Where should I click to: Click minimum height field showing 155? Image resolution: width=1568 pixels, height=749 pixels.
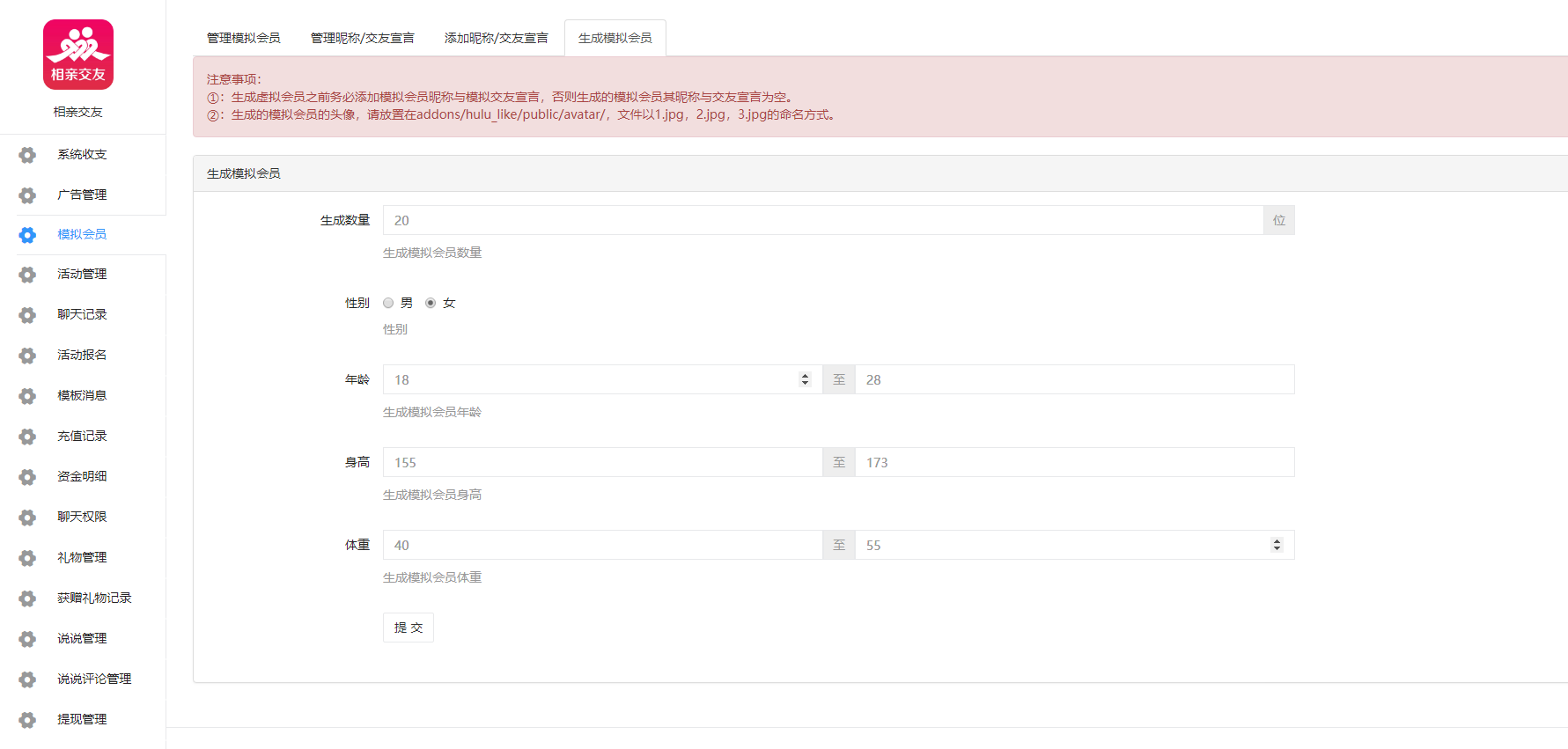pos(603,462)
